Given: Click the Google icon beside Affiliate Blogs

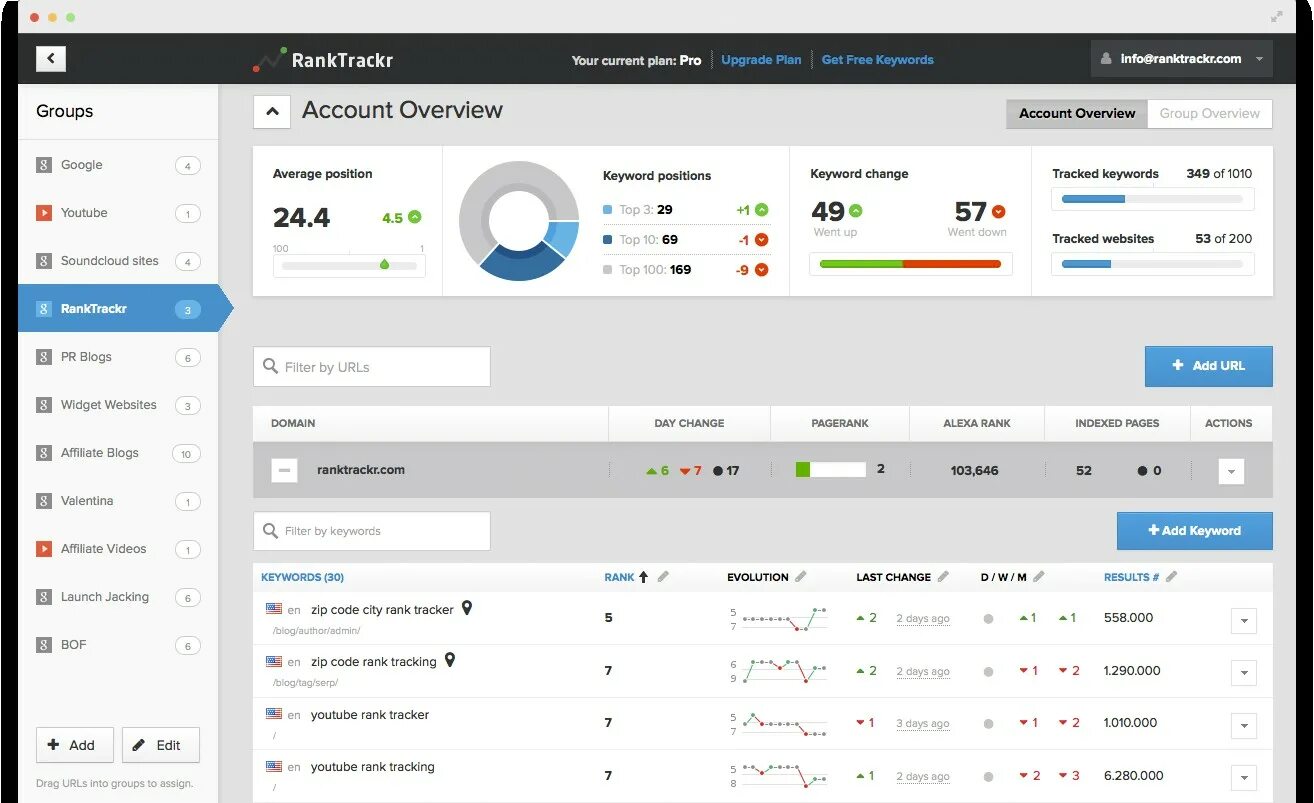Looking at the screenshot, I should click(43, 453).
